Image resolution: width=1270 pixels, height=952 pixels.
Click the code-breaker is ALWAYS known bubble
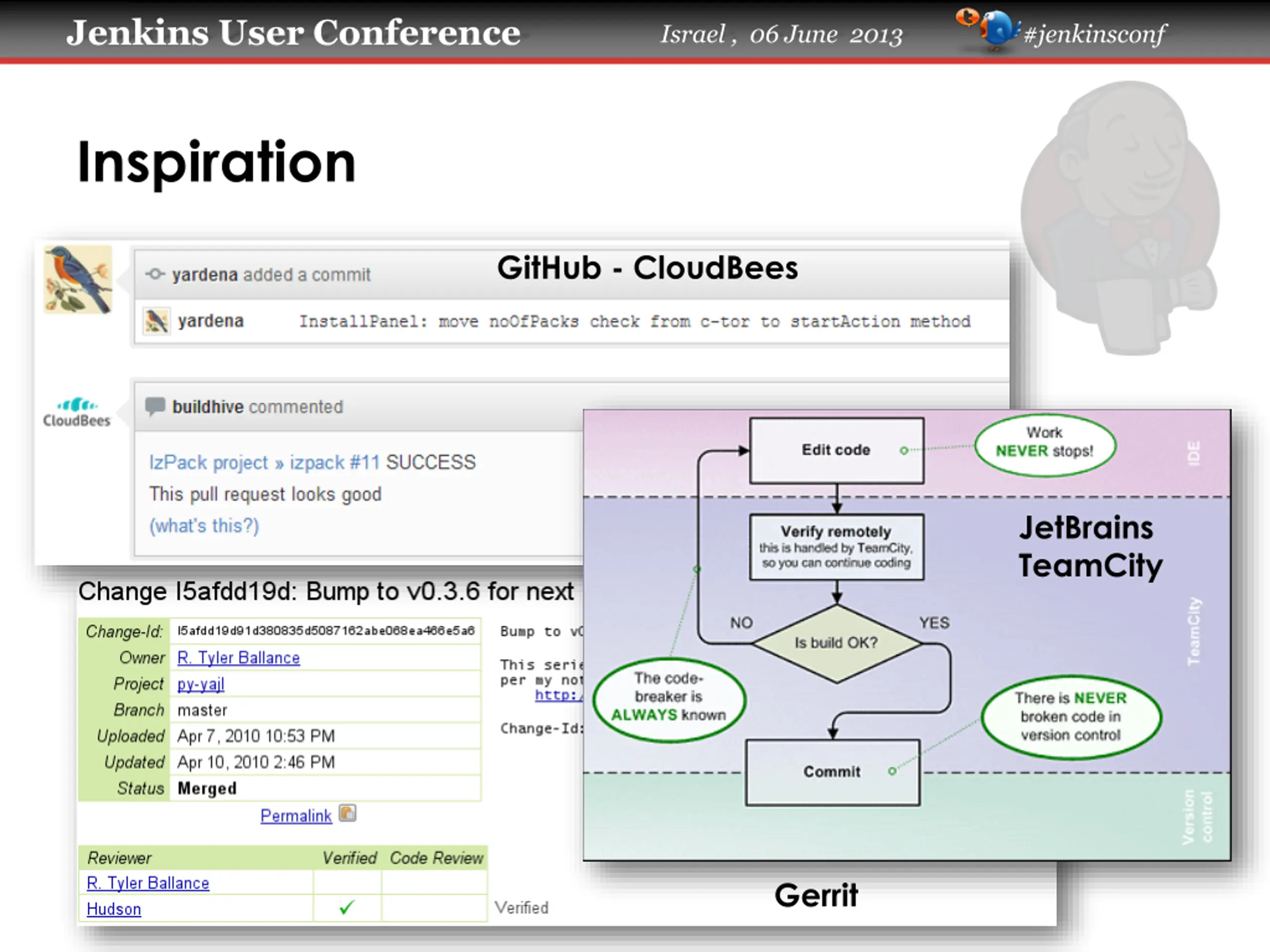[669, 700]
